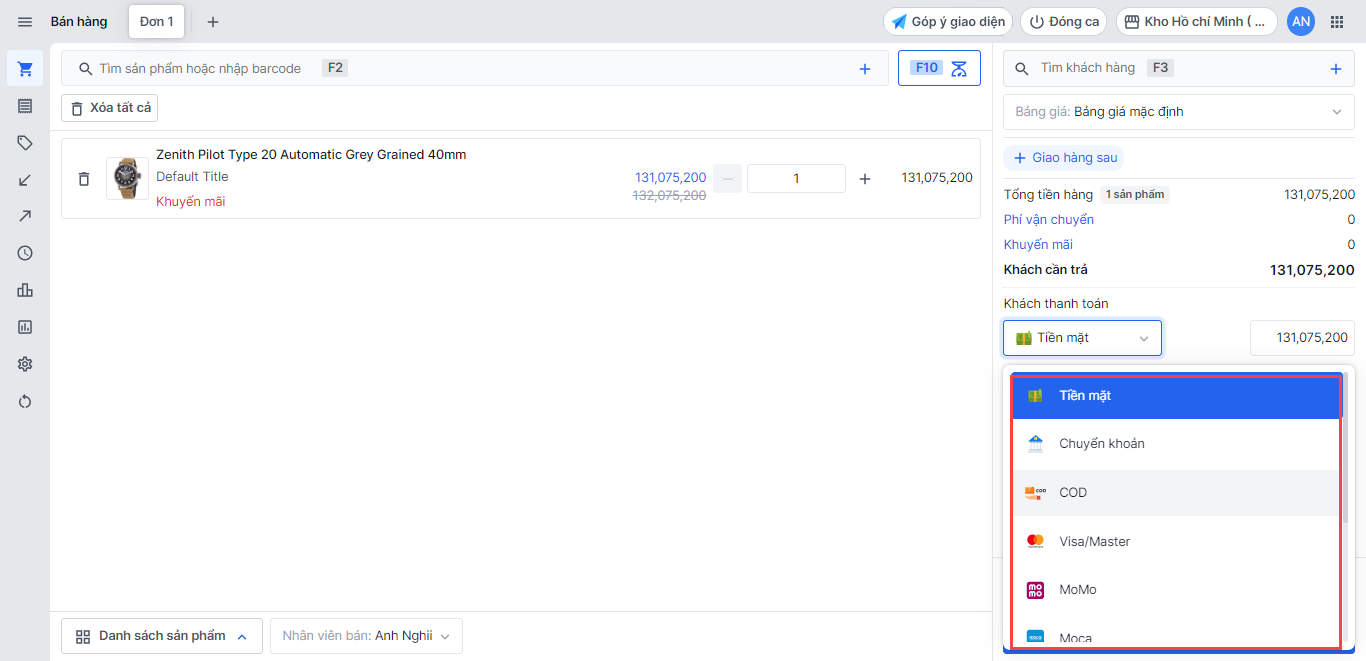Click plus icon in product search bar

pos(865,69)
